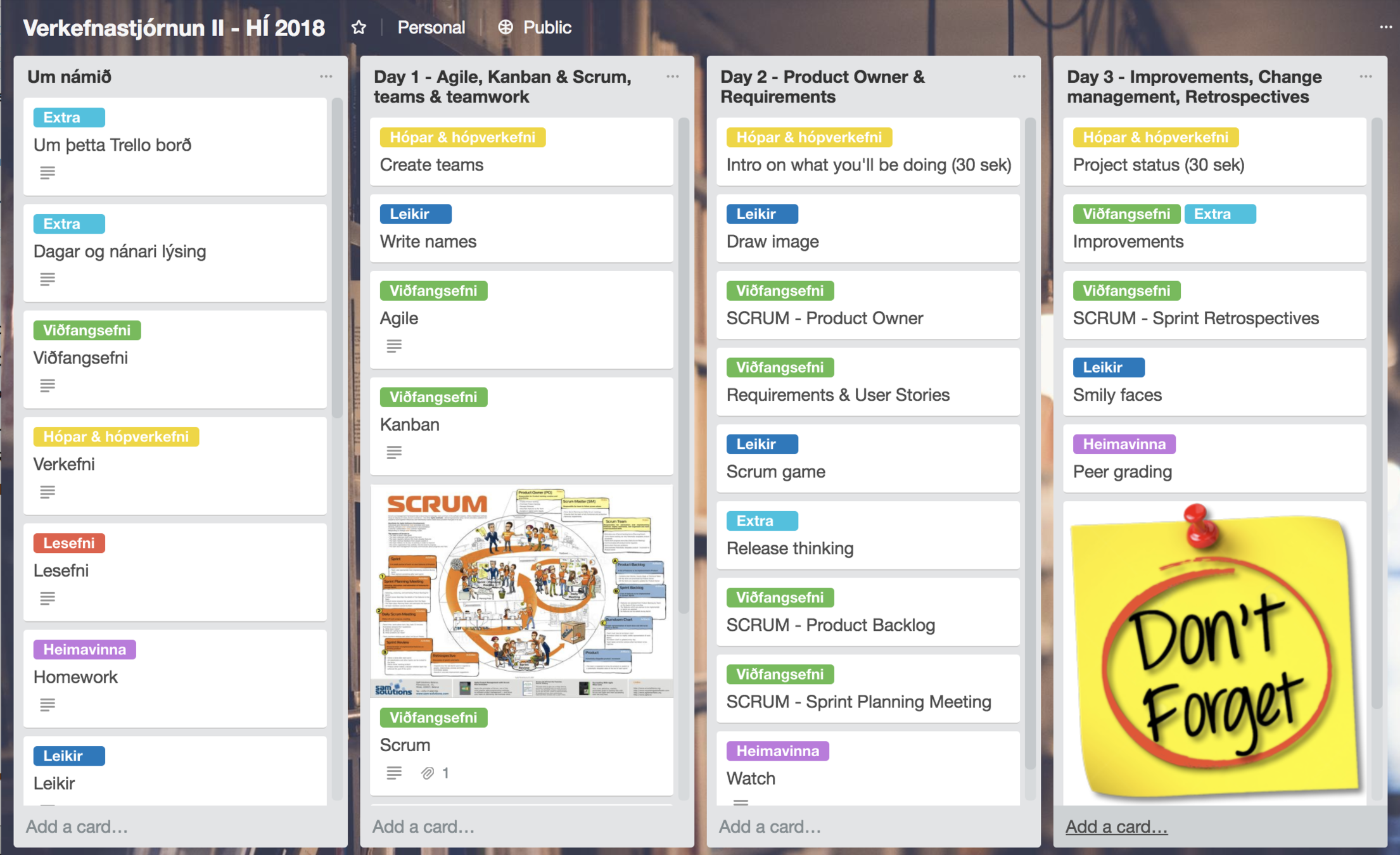This screenshot has height=855, width=1400.
Task: Click attachment icon on Scrum card
Action: (428, 773)
